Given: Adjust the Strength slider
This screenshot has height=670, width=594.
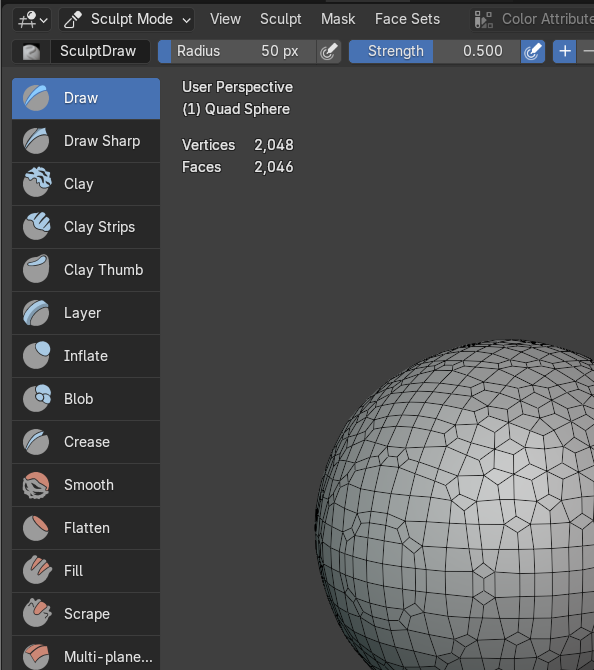Looking at the screenshot, I should (435, 52).
